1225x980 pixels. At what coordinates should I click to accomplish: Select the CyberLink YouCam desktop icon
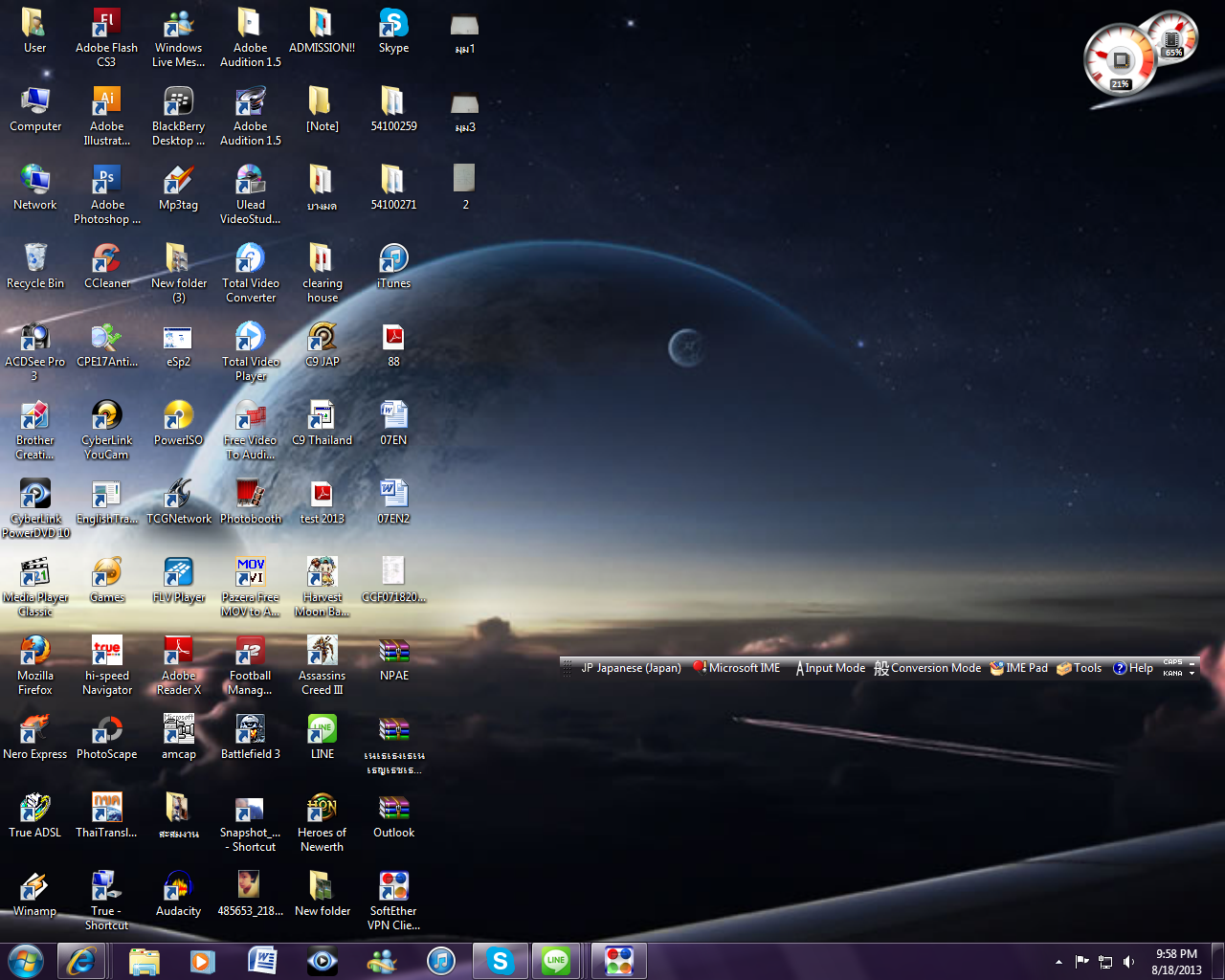pos(106,430)
